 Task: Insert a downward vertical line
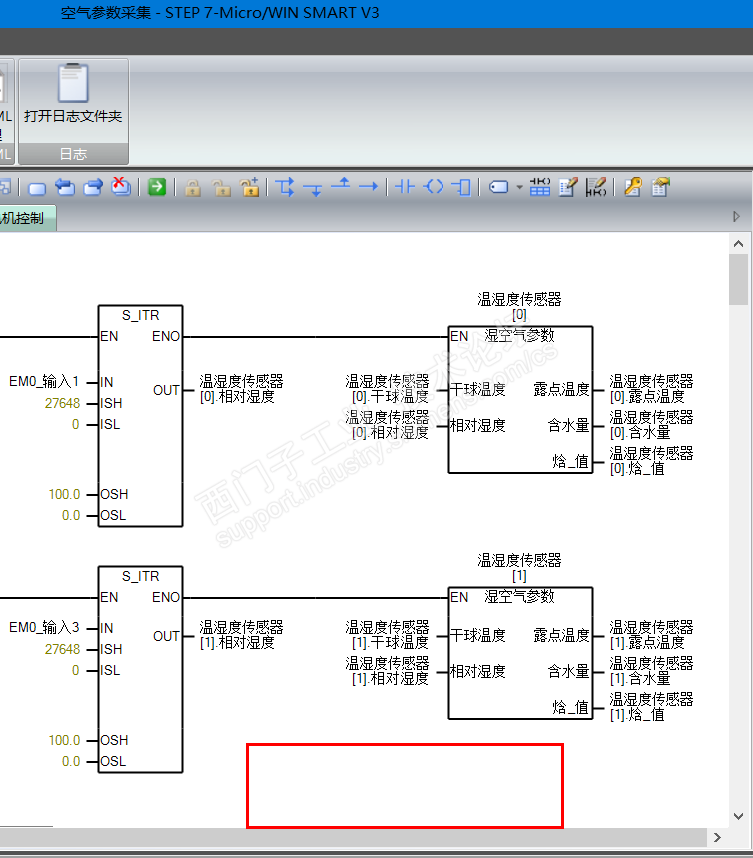313,189
